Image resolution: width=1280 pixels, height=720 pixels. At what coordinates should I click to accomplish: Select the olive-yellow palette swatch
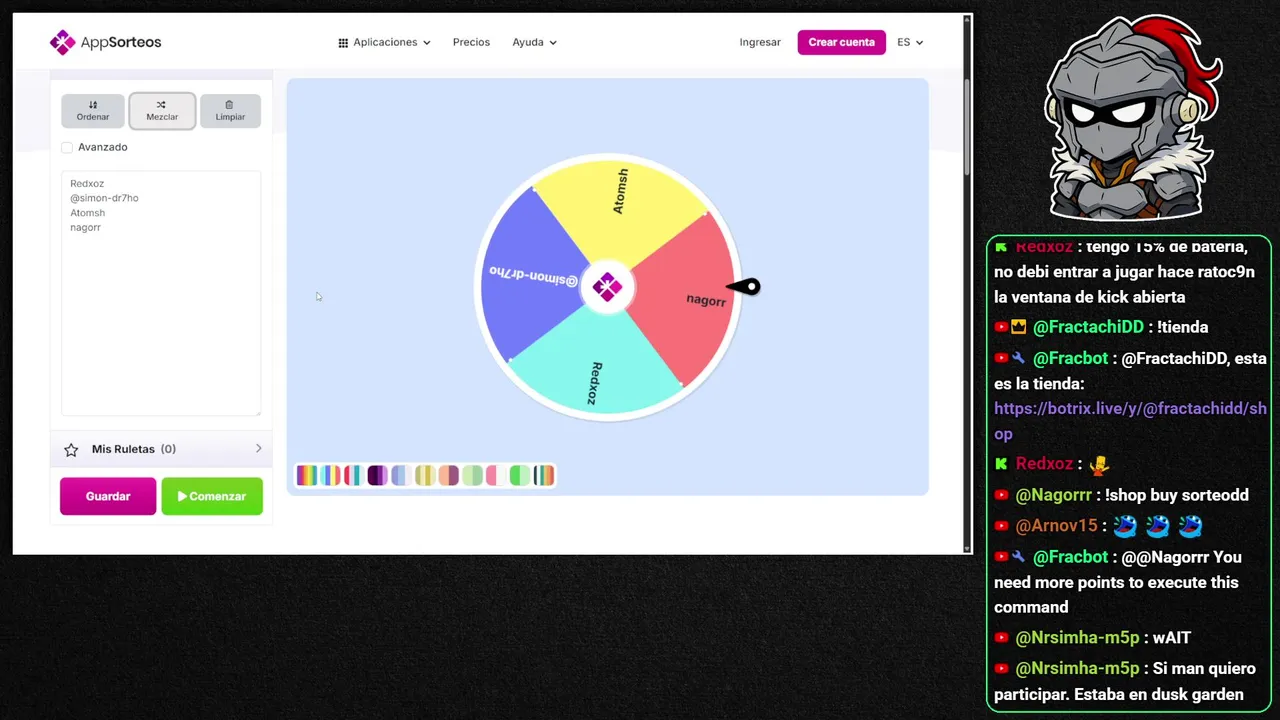pyautogui.click(x=425, y=476)
